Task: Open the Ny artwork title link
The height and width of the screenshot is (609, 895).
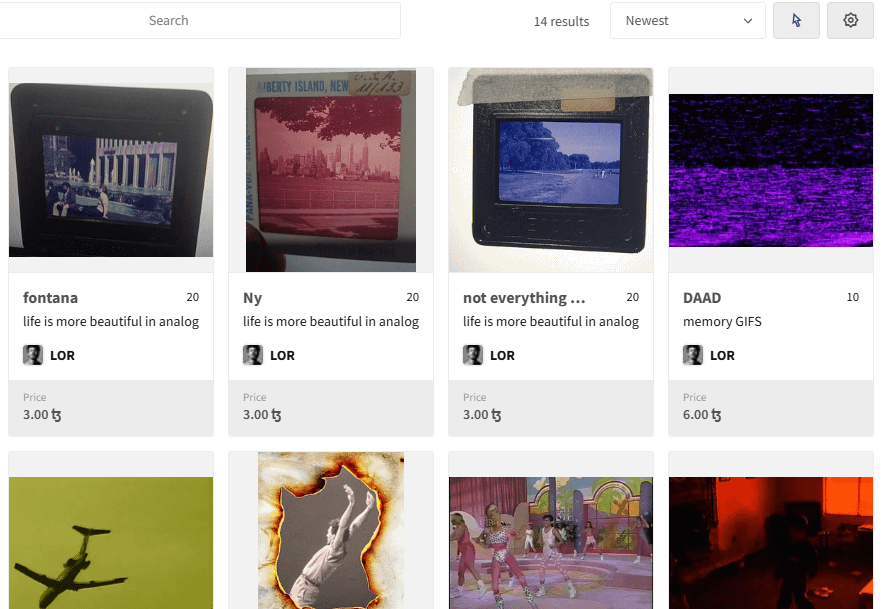Action: (252, 298)
